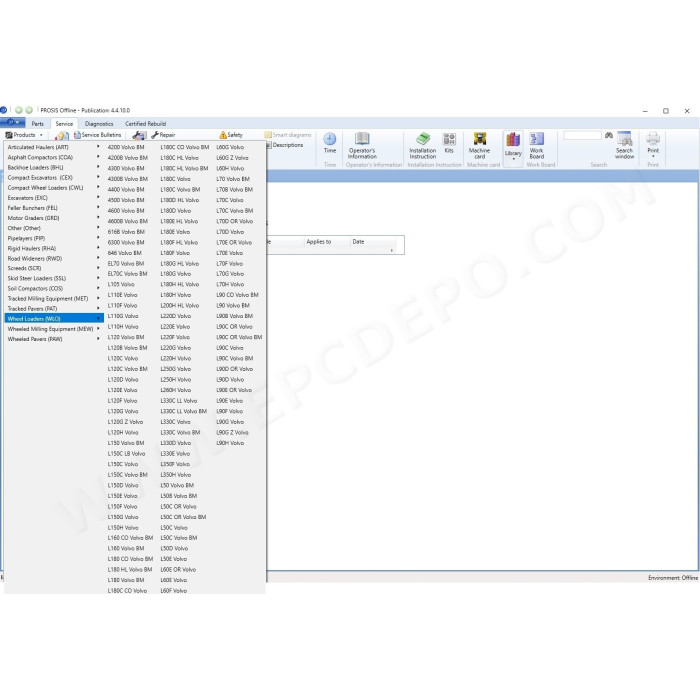Image resolution: width=700 pixels, height=700 pixels.
Task: Select Backhoe Loaders (BHL) menu entry
Action: 54,167
